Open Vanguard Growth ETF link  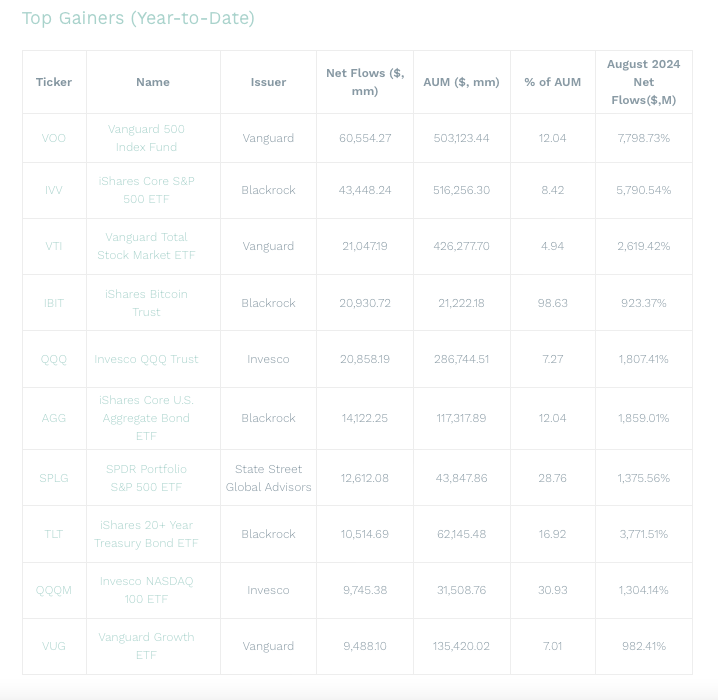point(146,646)
